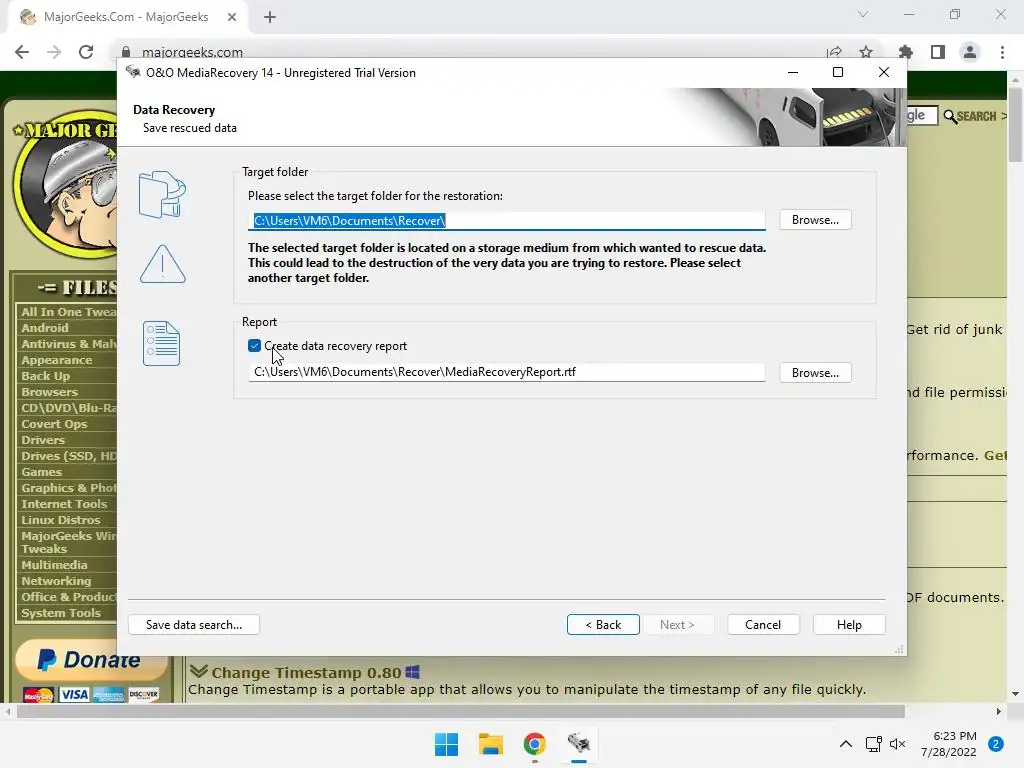Click the O&O MediaRecovery title bar icon
Screen dimensions: 1024x768
[x=133, y=72]
